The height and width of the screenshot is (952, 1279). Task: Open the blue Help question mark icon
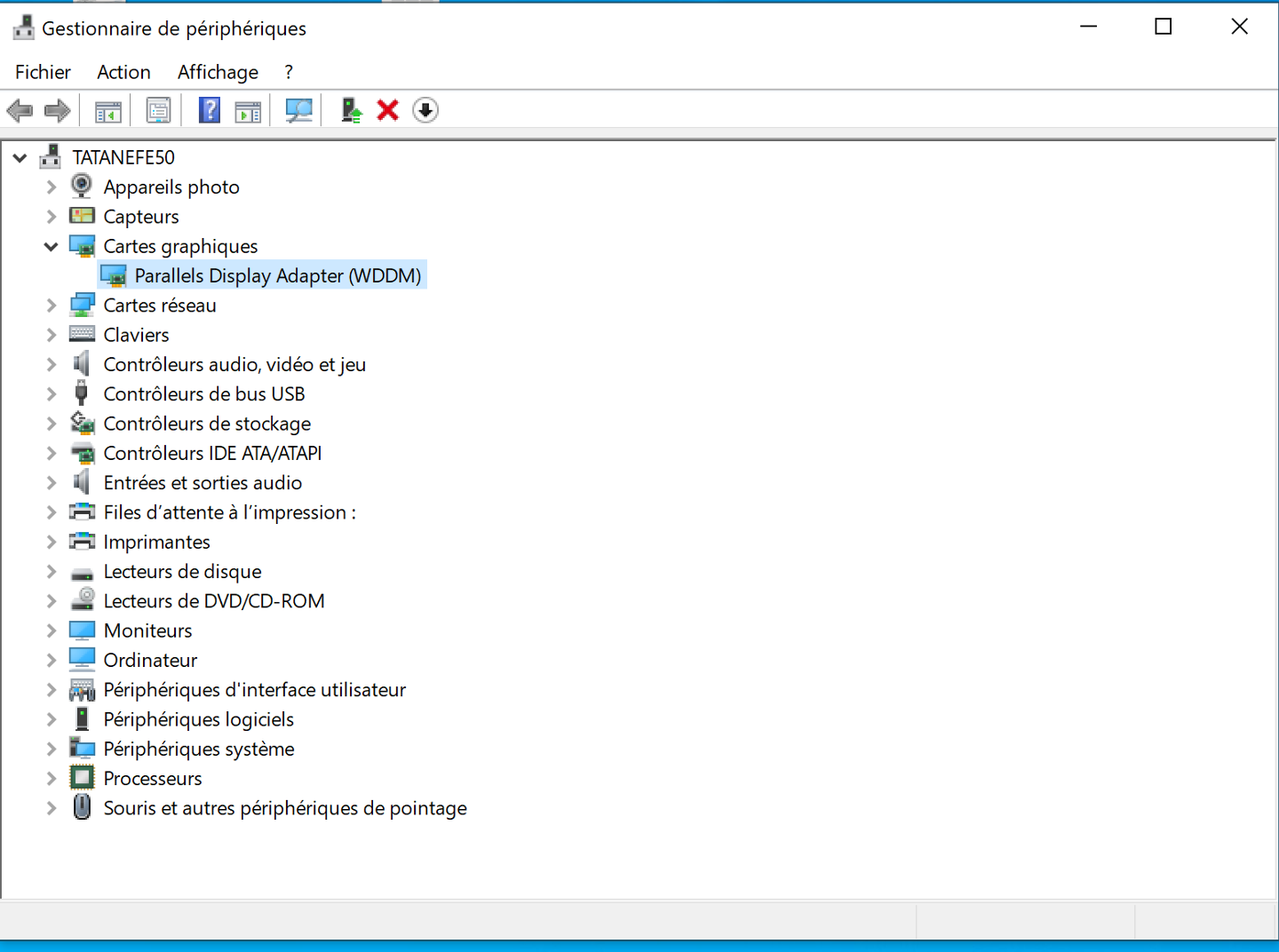tap(209, 111)
